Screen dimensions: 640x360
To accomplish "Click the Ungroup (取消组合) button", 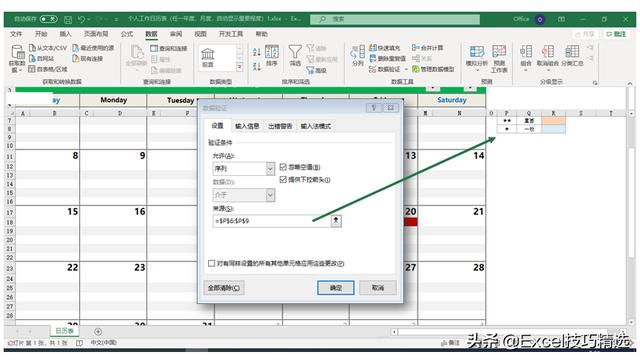I will click(547, 58).
